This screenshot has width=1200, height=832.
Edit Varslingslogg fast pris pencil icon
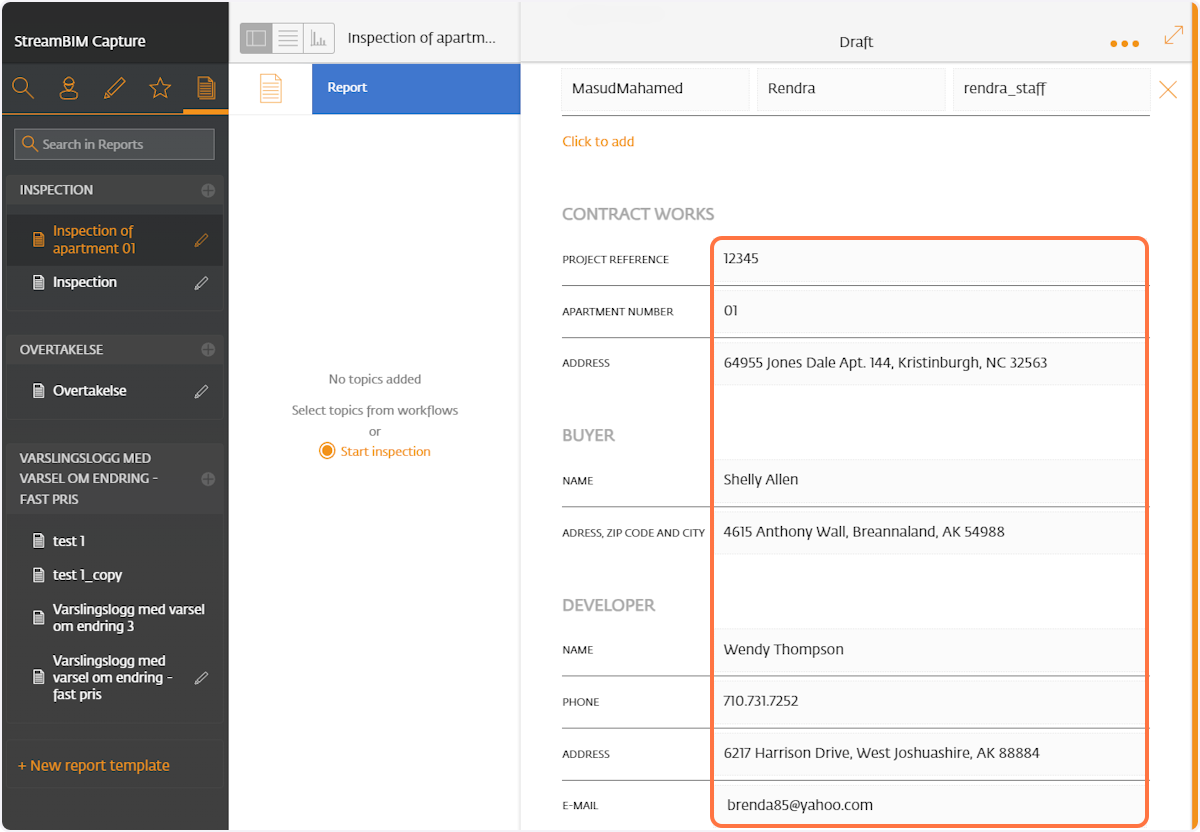pyautogui.click(x=201, y=678)
